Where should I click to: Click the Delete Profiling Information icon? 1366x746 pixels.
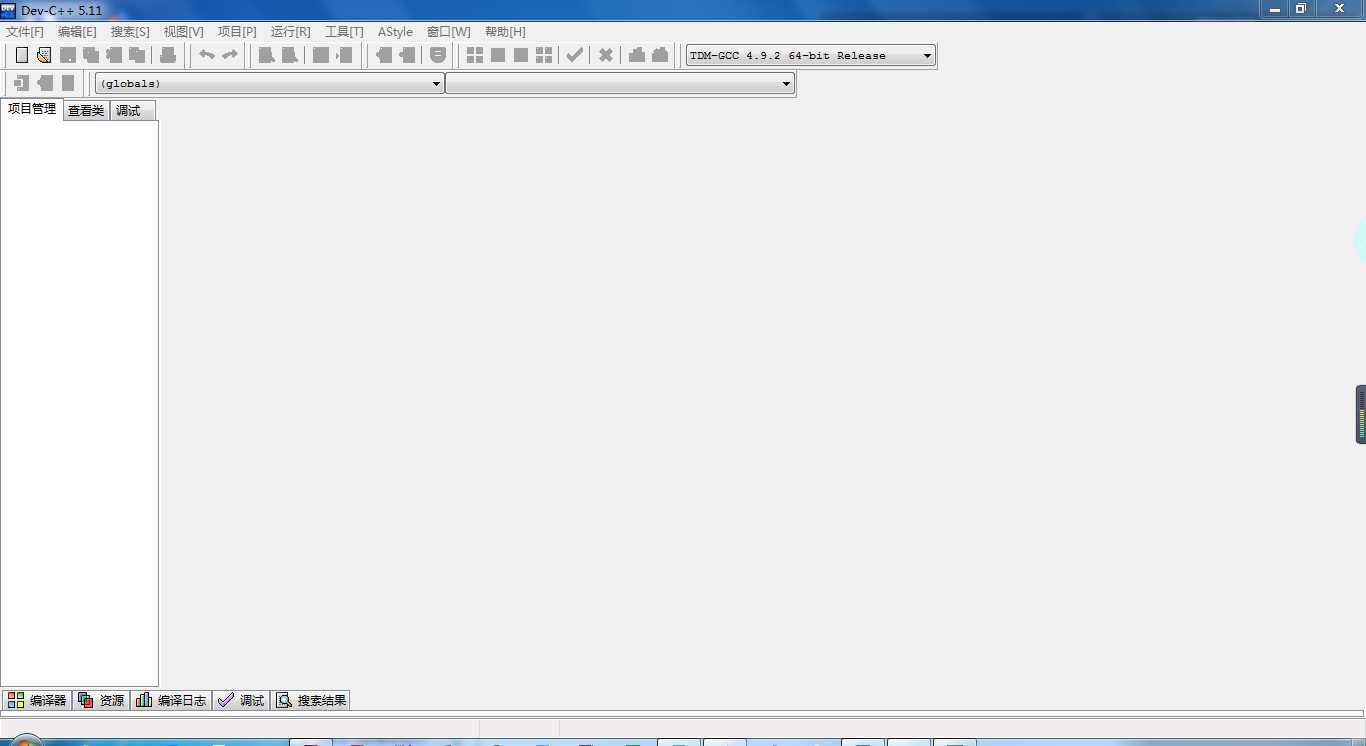pos(660,55)
